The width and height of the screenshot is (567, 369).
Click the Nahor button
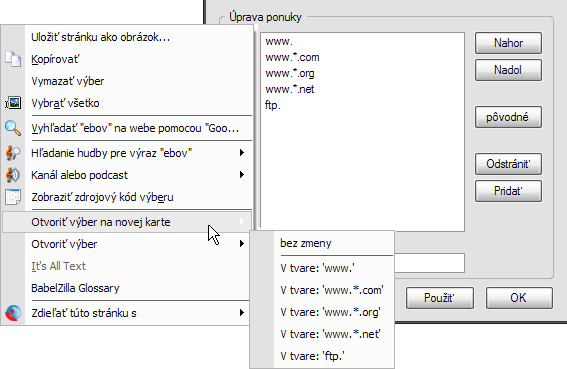[x=508, y=43]
